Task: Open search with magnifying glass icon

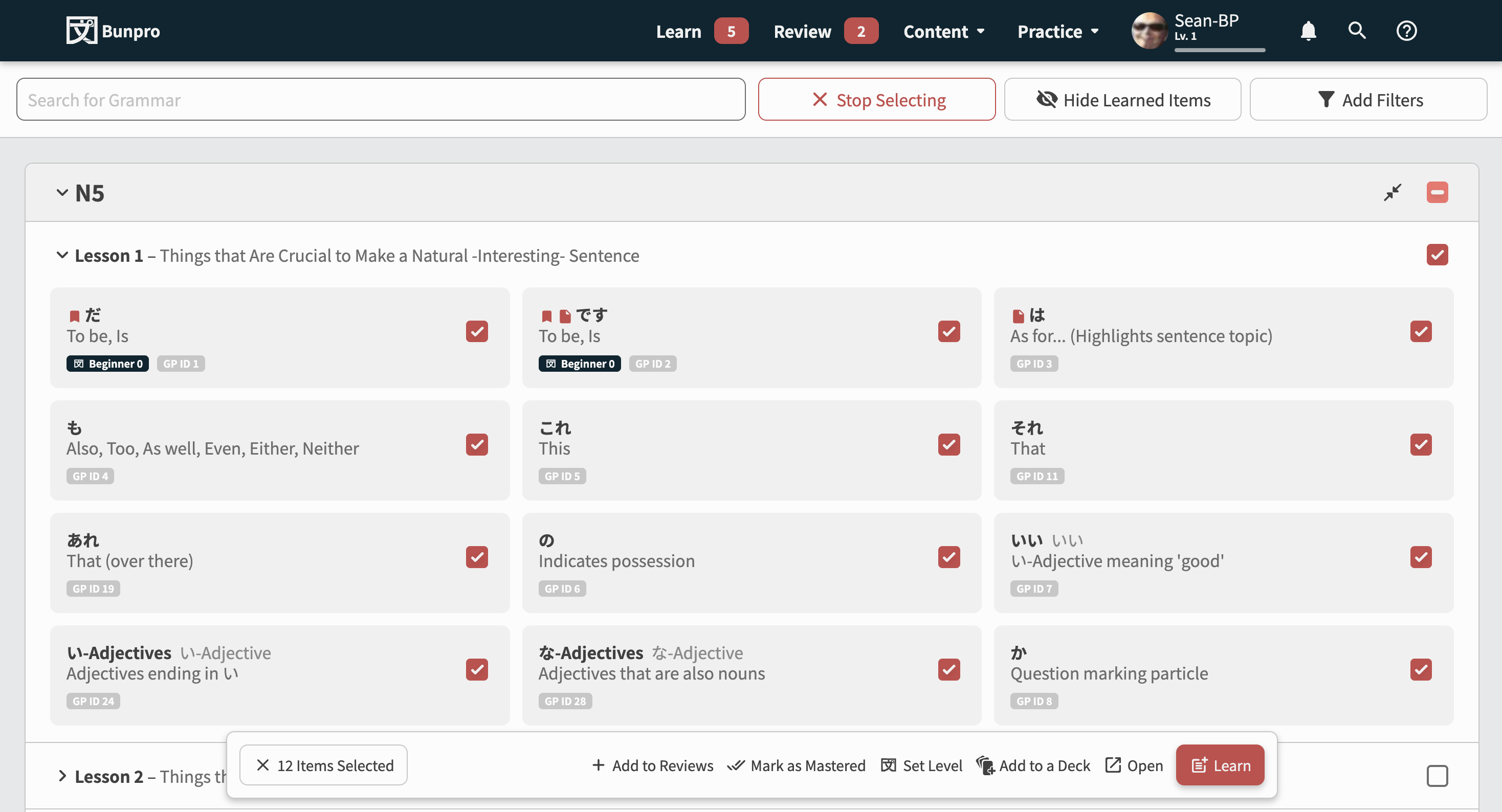Action: pyautogui.click(x=1357, y=31)
